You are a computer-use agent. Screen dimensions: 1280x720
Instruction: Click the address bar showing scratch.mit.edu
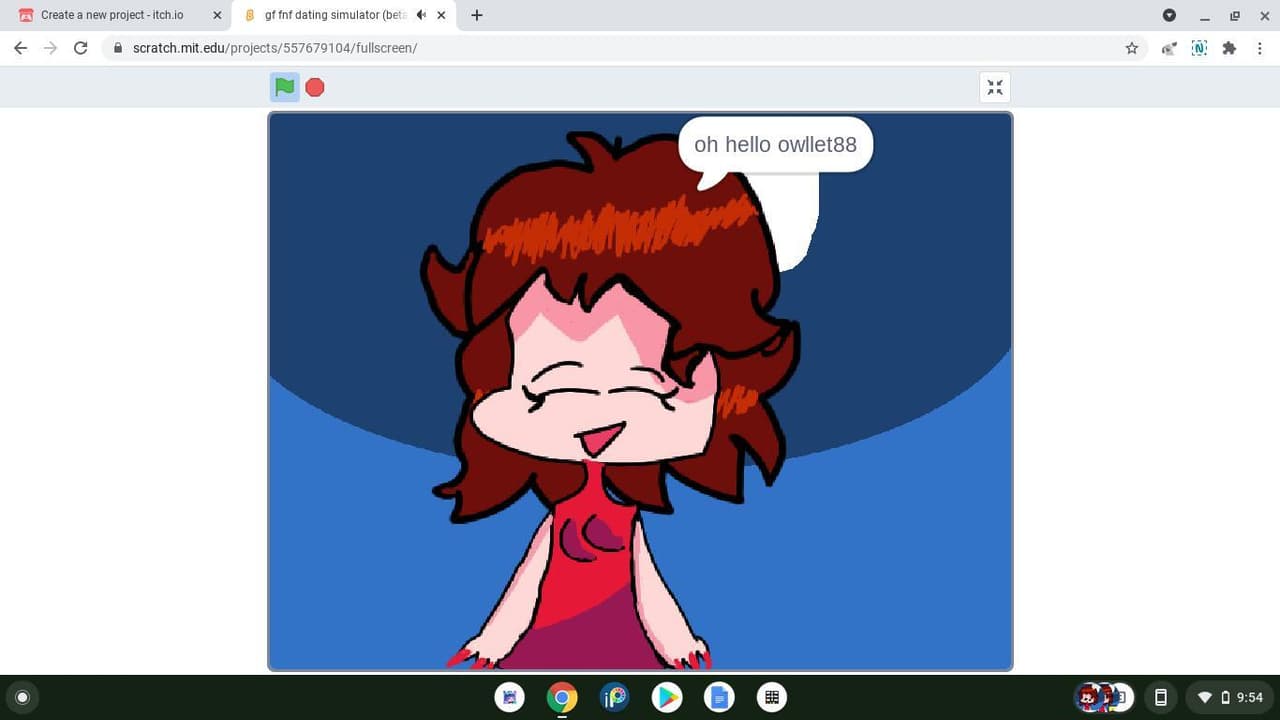coord(625,48)
